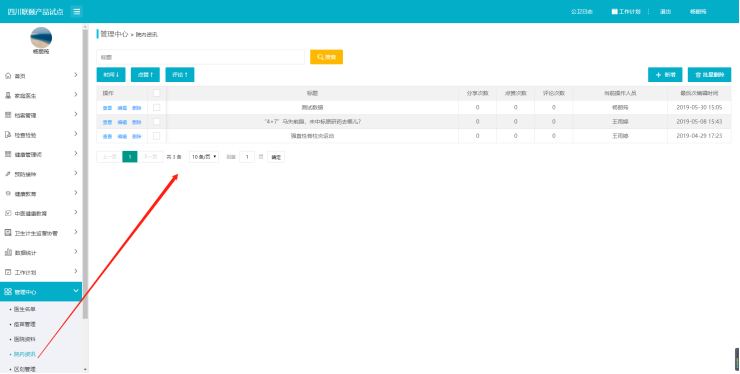The height and width of the screenshot is (374, 740).
Task: Click the 批量删除 bulk delete button
Action: (709, 75)
